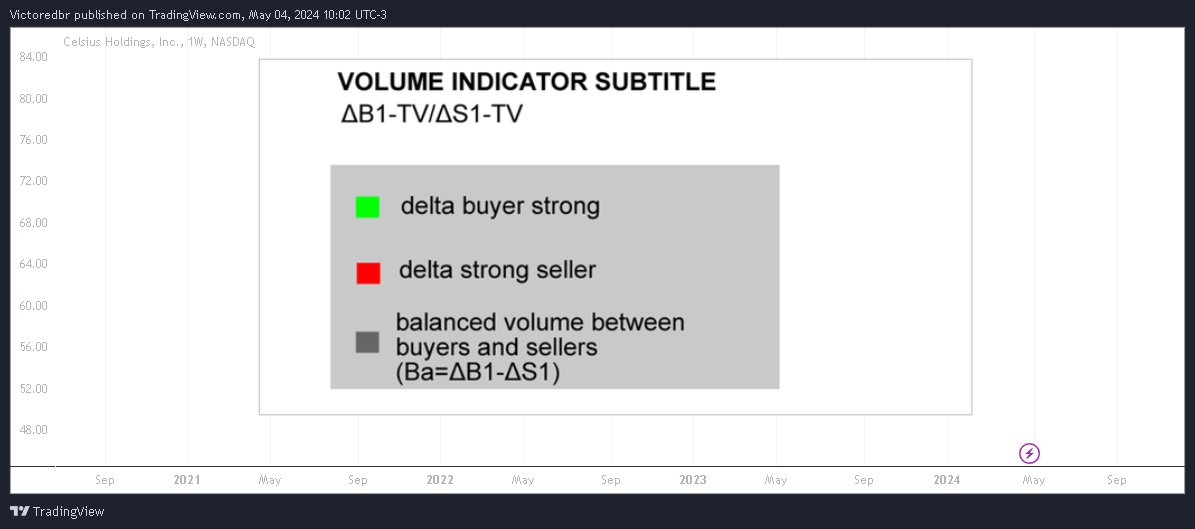Screen dimensions: 1195x529
Task: Click the Victoredbr published header text
Action: tap(199, 14)
